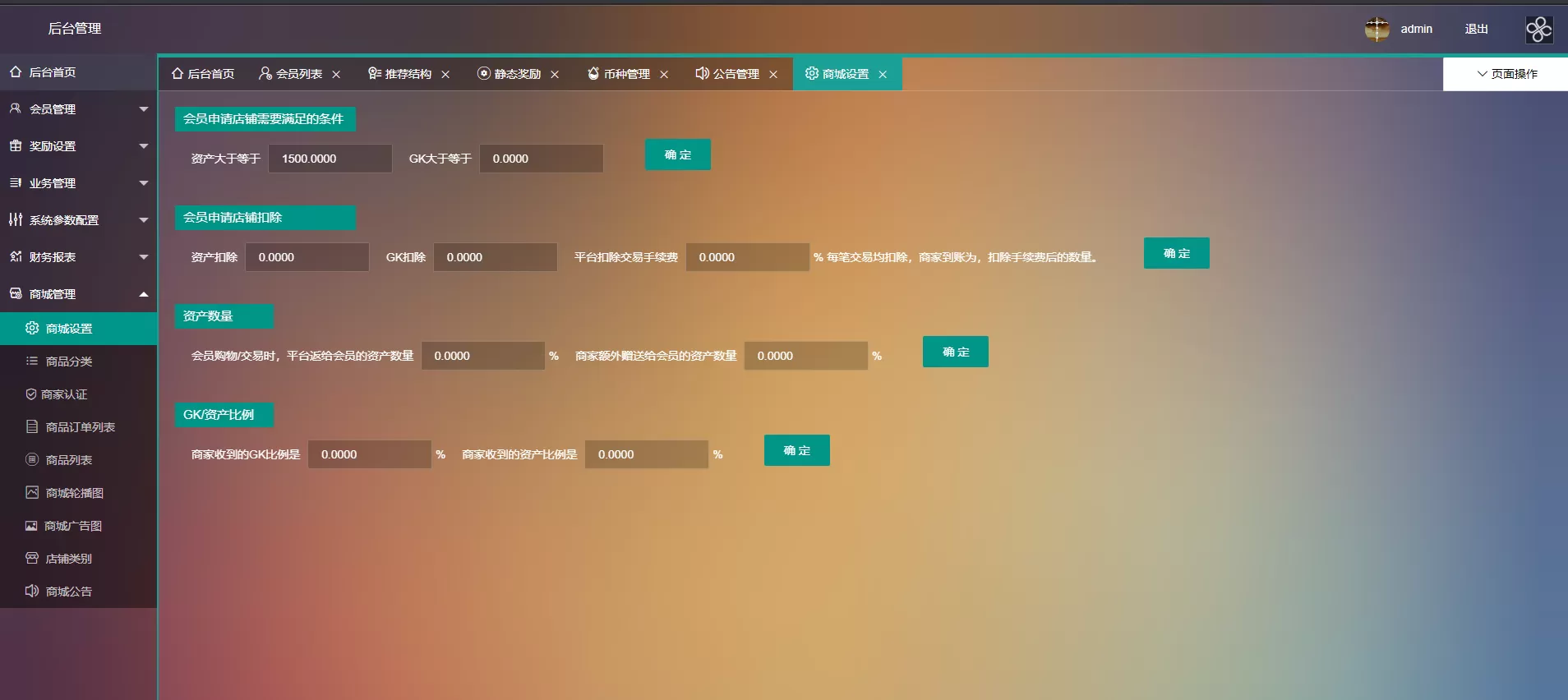Click the shield-check icon beside 商家认证

(x=31, y=394)
